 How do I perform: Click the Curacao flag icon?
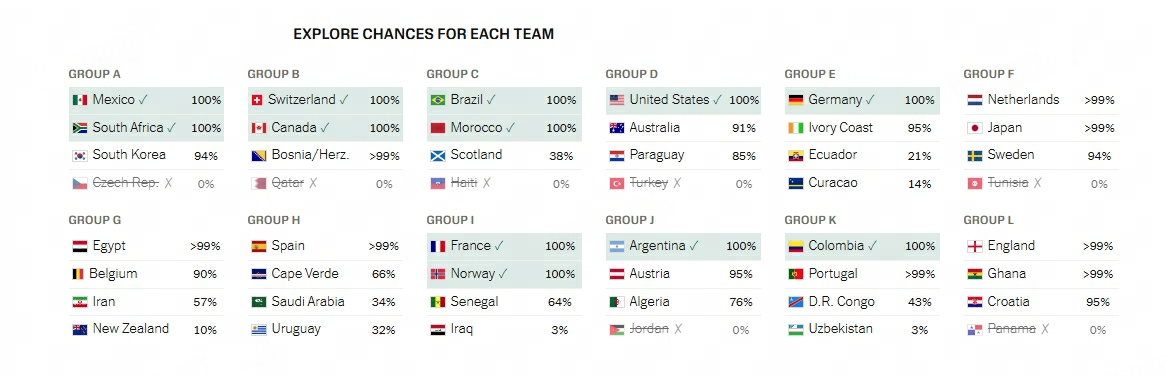click(796, 184)
